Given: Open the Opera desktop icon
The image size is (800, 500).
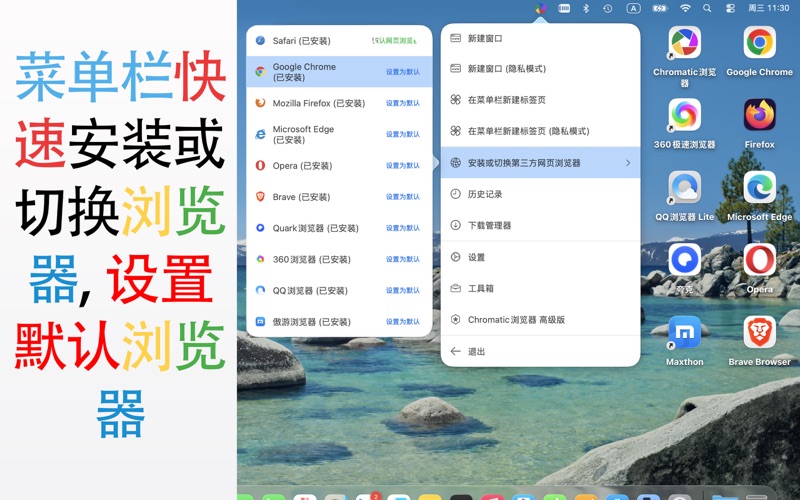Looking at the screenshot, I should click(x=759, y=261).
